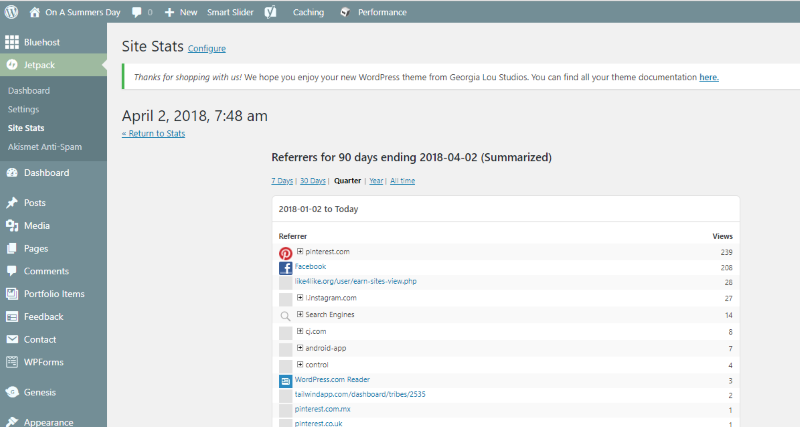The height and width of the screenshot is (427, 800).
Task: Expand the Search Engines referrer row
Action: (x=300, y=315)
